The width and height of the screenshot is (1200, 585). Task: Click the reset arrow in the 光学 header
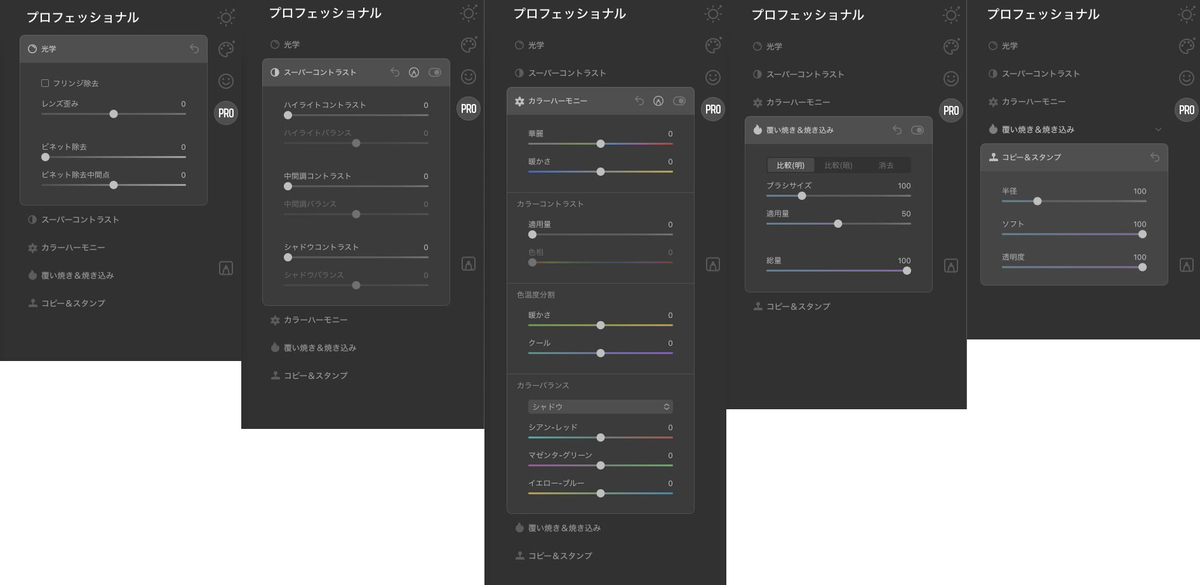click(194, 48)
